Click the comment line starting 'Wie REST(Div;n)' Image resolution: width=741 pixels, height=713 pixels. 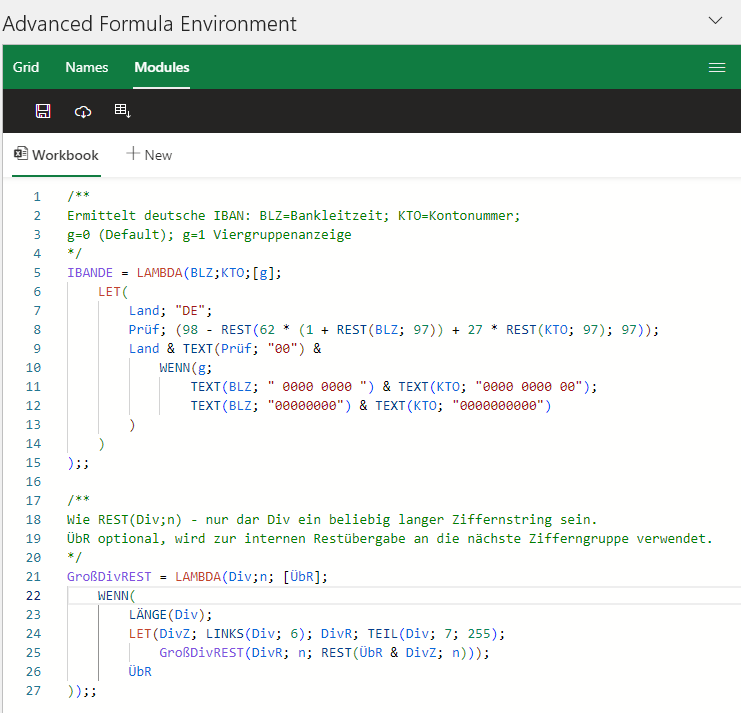click(x=332, y=520)
